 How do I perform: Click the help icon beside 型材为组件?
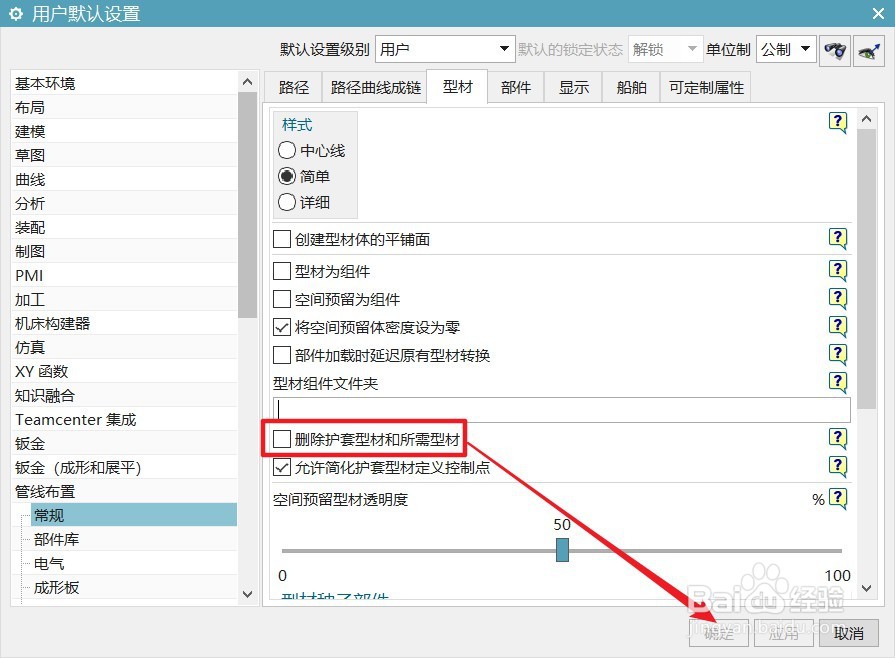pyautogui.click(x=838, y=269)
